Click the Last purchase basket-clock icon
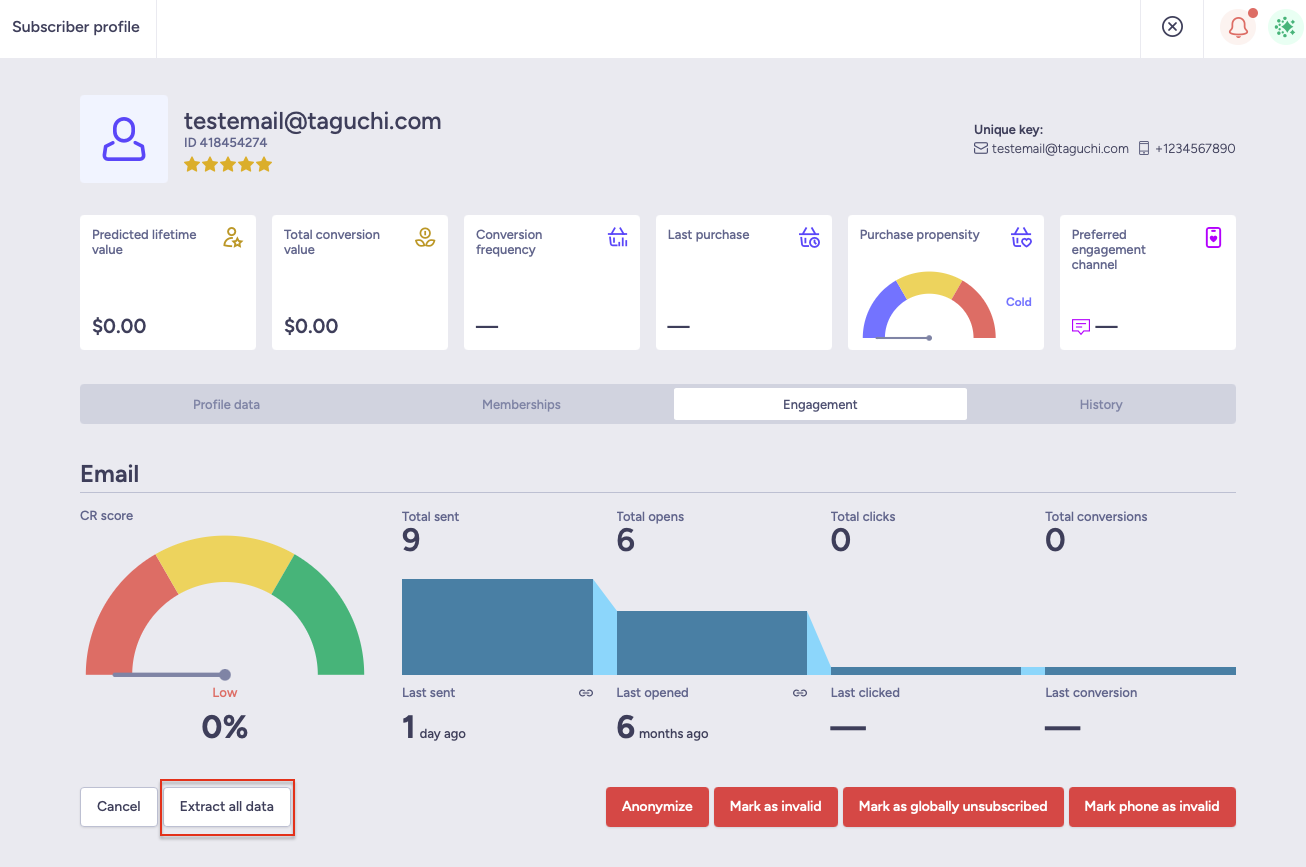This screenshot has height=867, width=1306. [809, 238]
